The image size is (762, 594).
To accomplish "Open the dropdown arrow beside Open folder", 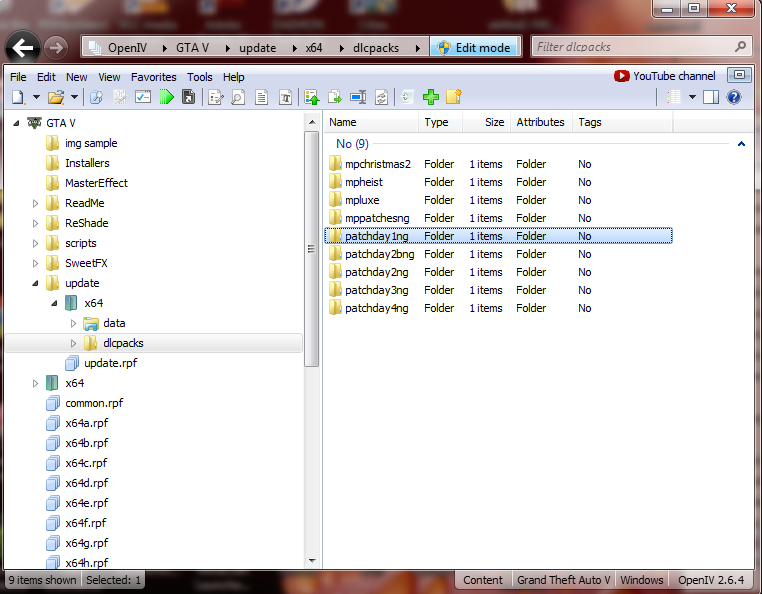I will (74, 97).
